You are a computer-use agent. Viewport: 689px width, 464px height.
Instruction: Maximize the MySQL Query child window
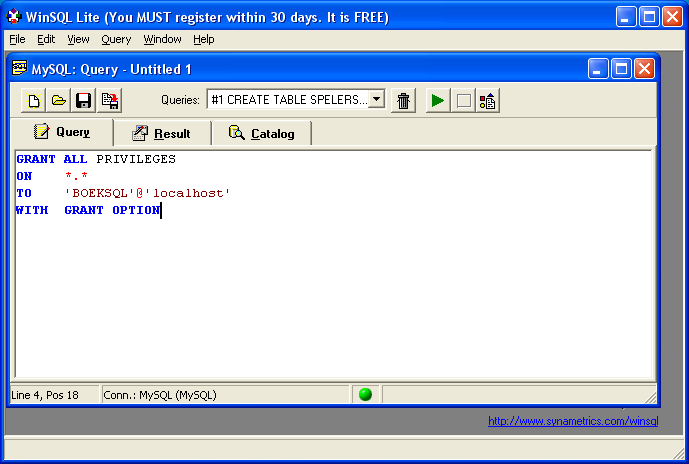[x=621, y=69]
